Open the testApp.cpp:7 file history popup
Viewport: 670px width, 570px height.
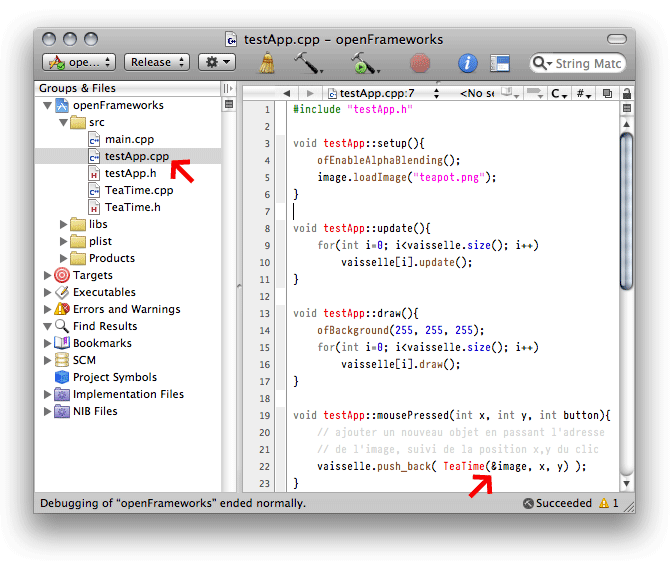(375, 93)
